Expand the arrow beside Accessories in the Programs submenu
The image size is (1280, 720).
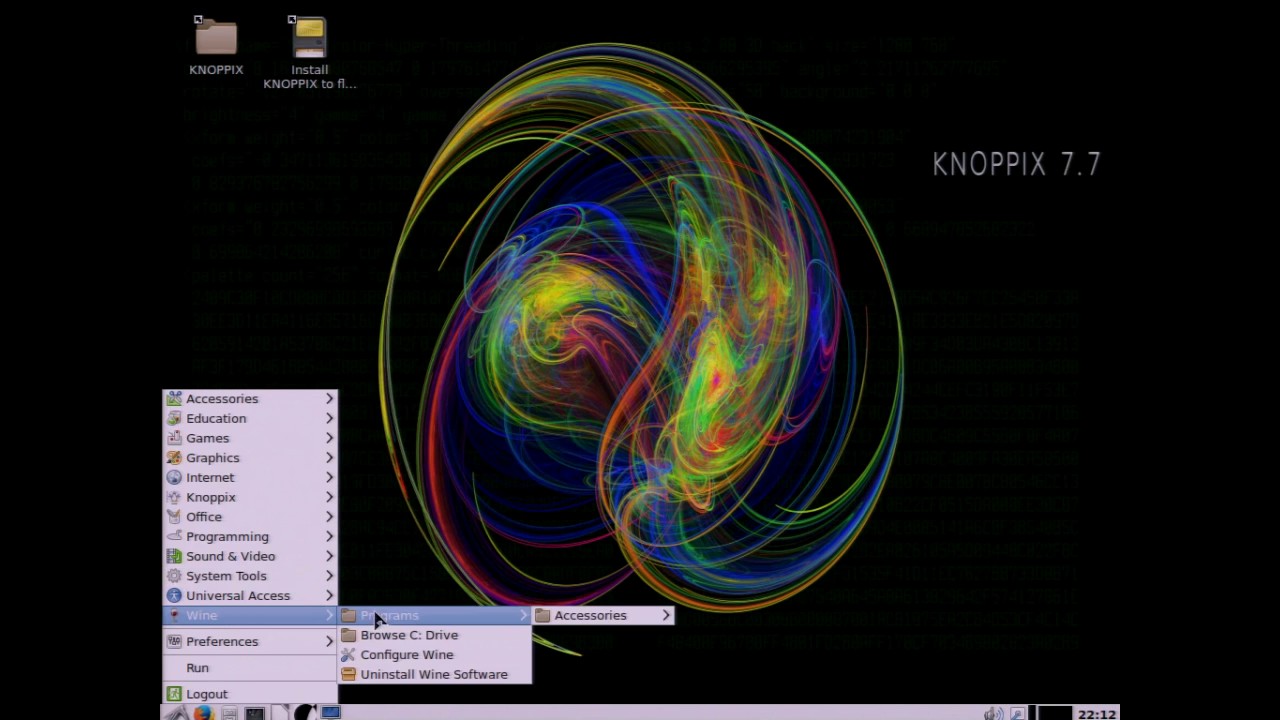pos(666,615)
